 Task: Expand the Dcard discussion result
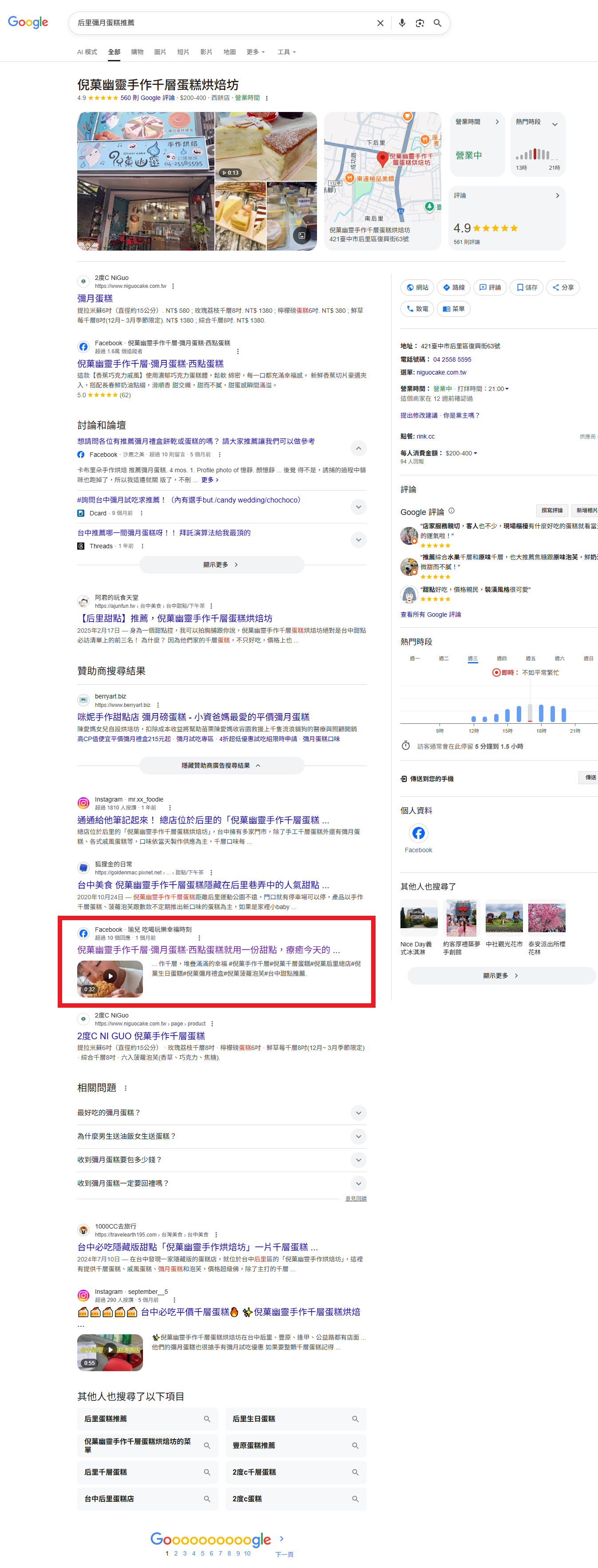click(x=358, y=507)
